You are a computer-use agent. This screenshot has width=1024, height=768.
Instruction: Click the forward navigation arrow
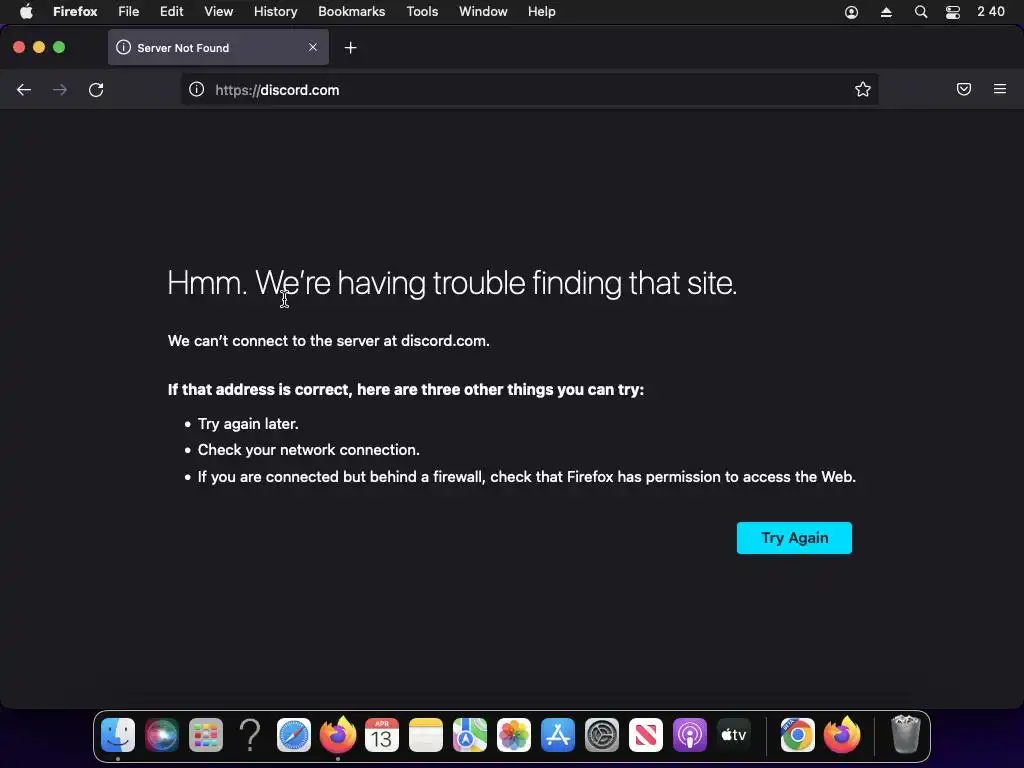pos(60,90)
